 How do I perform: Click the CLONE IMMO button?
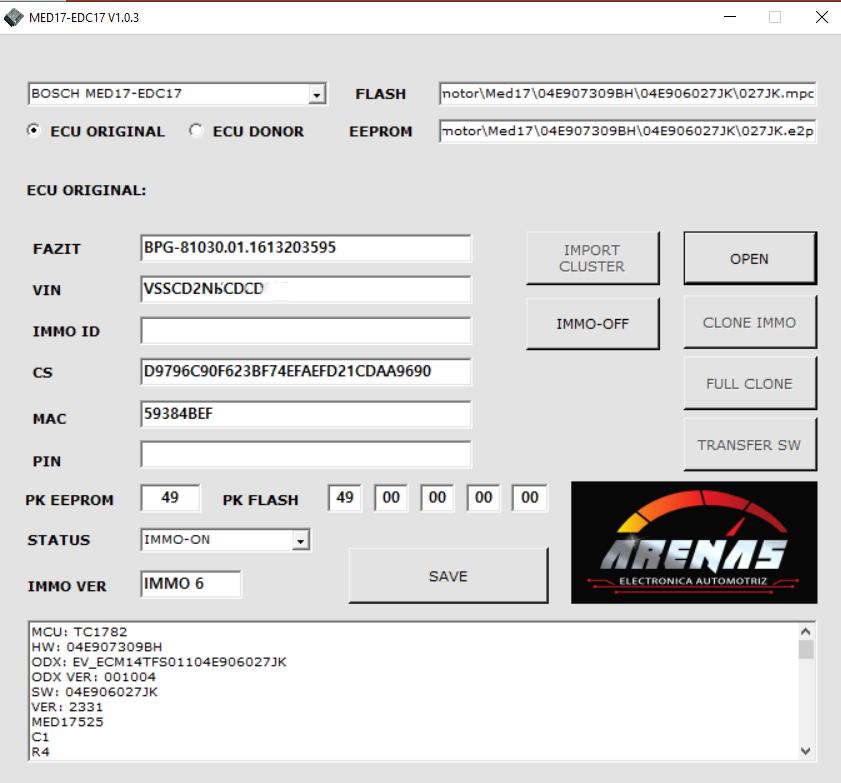[x=749, y=323]
